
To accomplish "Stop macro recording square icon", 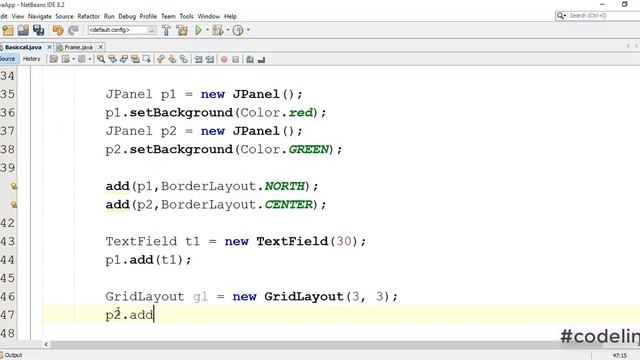I will 236,60.
